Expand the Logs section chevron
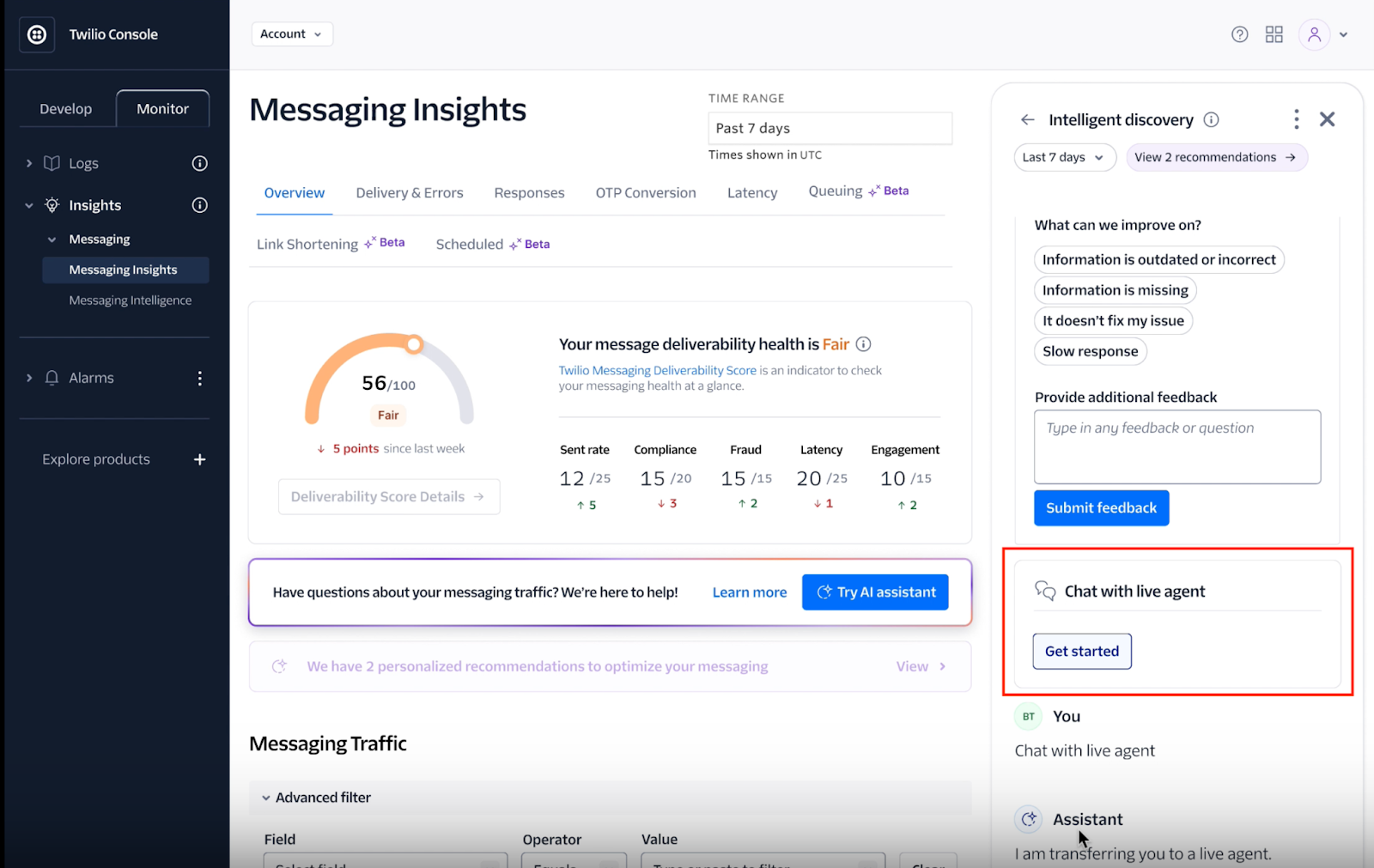Image resolution: width=1374 pixels, height=868 pixels. pyautogui.click(x=29, y=163)
